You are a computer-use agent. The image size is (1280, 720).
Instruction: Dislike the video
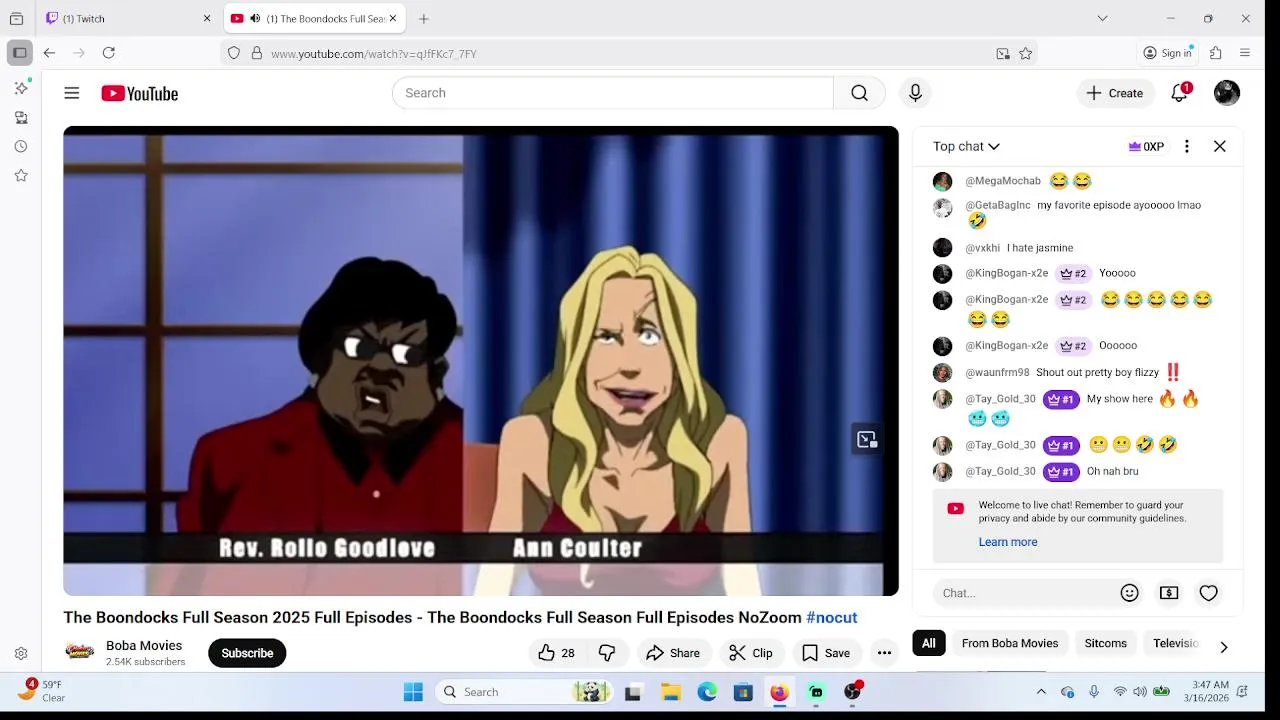pos(607,653)
